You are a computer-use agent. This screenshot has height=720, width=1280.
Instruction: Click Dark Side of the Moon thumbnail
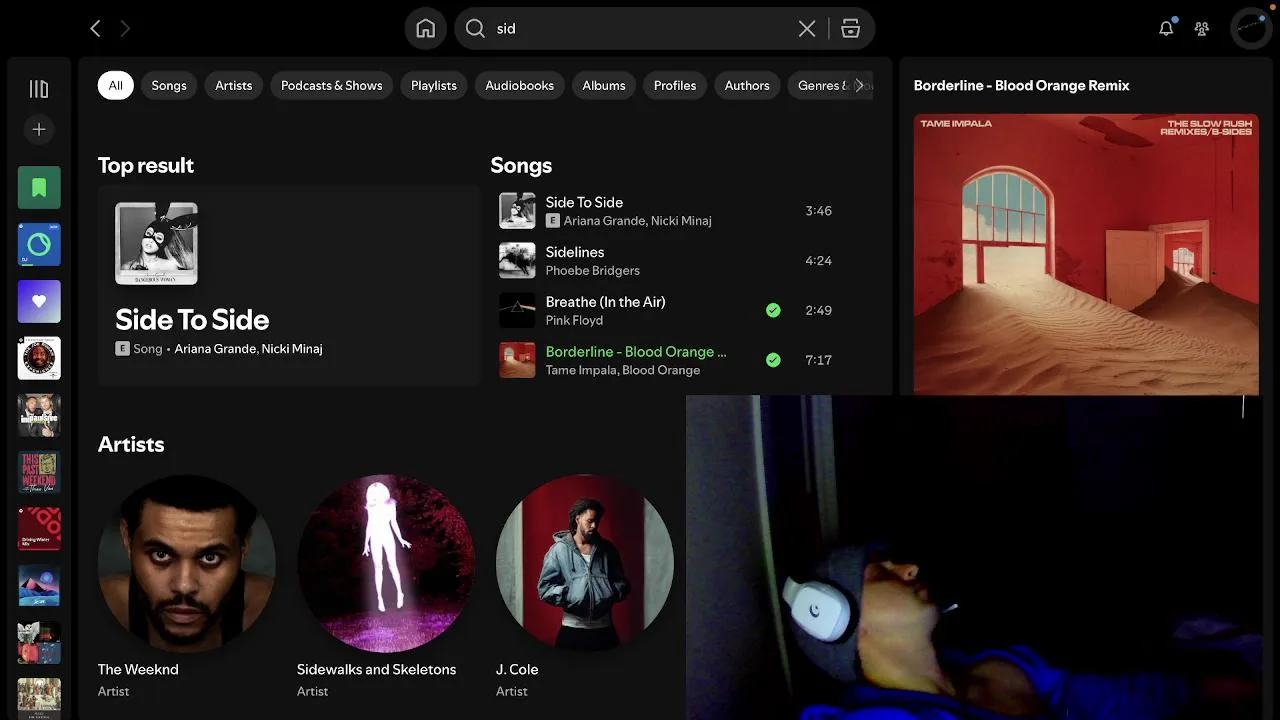(518, 310)
